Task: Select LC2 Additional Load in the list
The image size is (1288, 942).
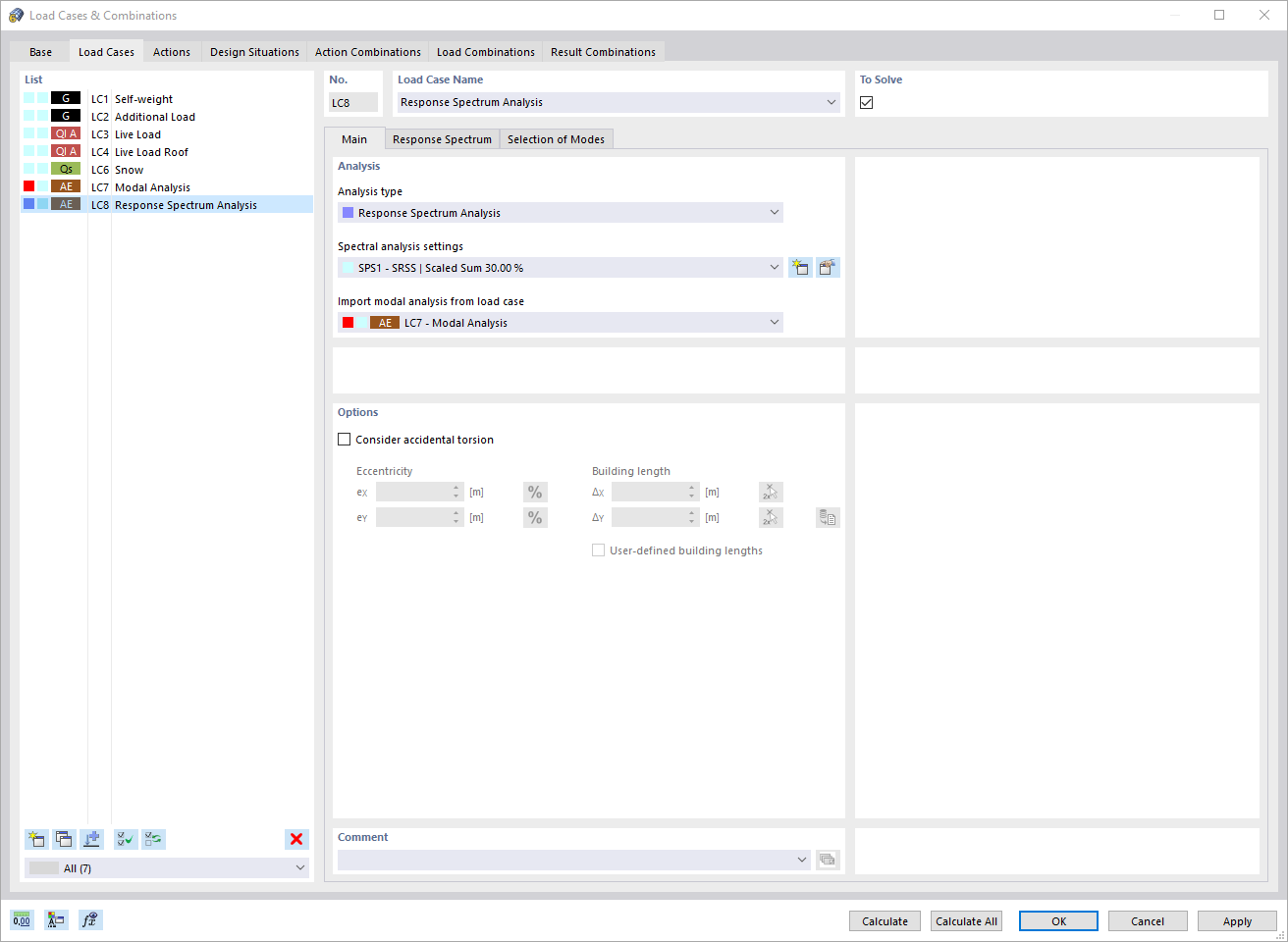Action: (x=167, y=116)
